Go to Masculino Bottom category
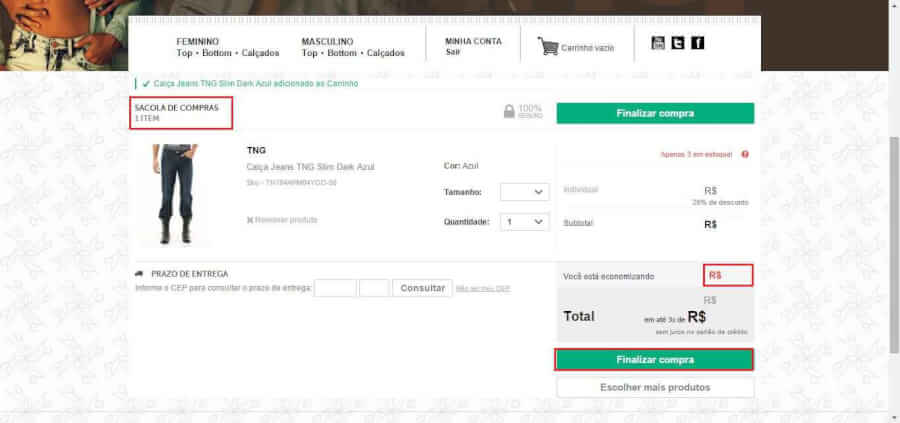The image size is (900, 423). click(x=342, y=53)
